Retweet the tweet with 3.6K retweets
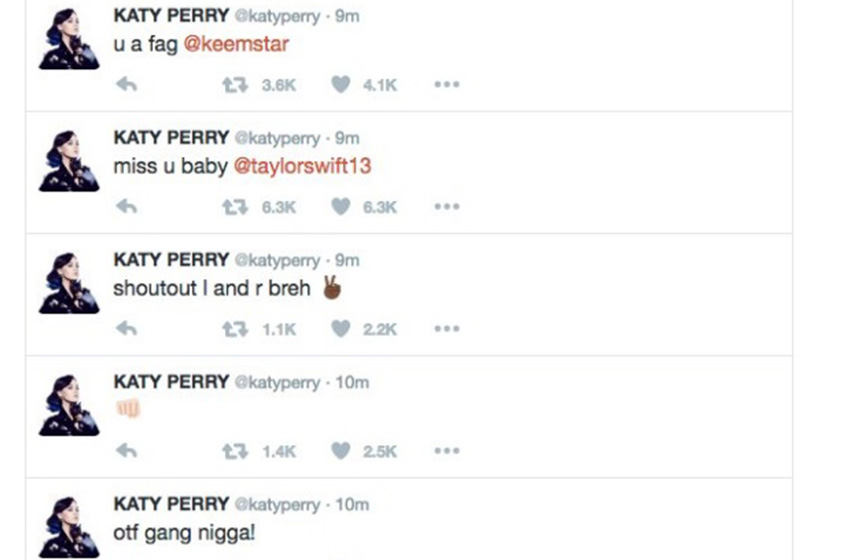Viewport: 847px width, 560px height. click(x=235, y=85)
